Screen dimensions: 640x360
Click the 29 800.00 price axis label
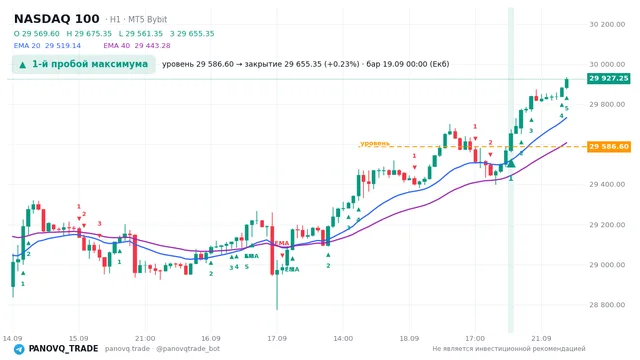point(607,104)
